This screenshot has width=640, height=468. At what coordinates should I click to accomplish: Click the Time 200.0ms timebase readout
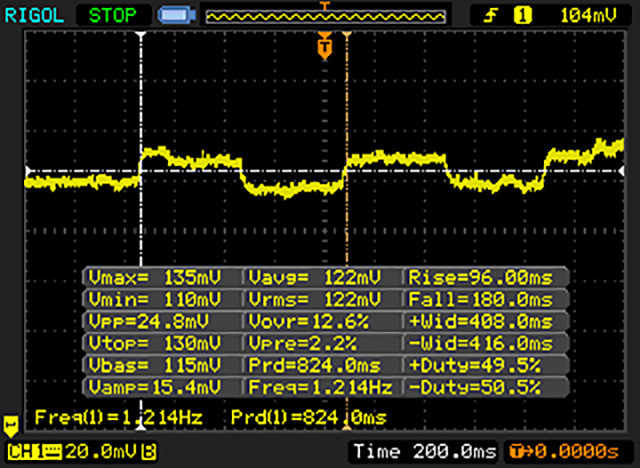425,451
